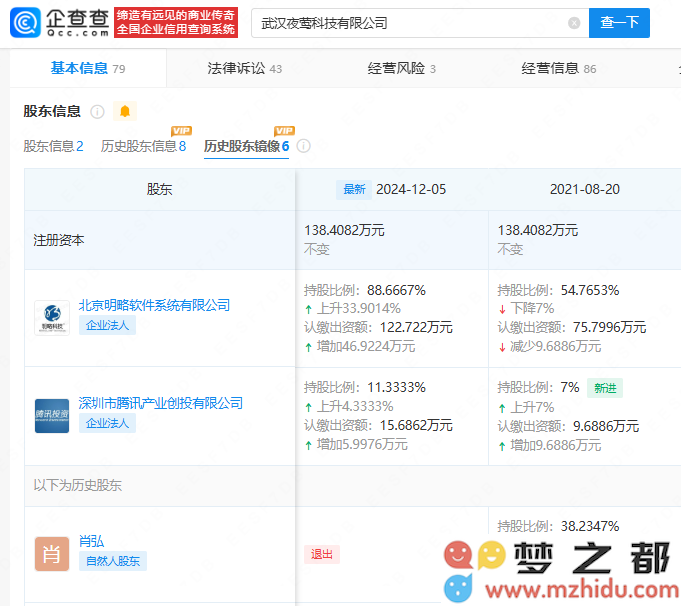This screenshot has width=681, height=606.
Task: Click the 15.6862万元 contribution value
Action: pos(416,425)
